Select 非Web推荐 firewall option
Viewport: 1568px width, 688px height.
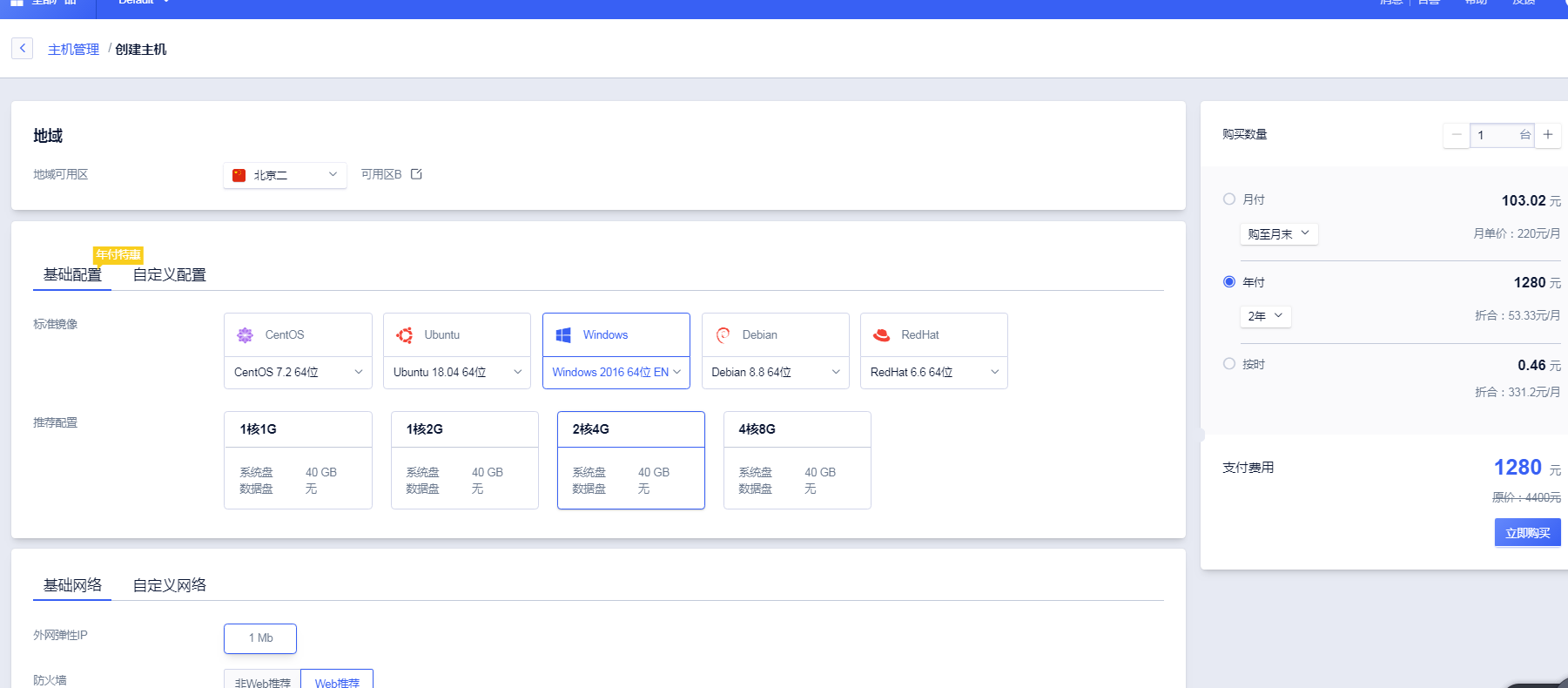click(x=262, y=679)
